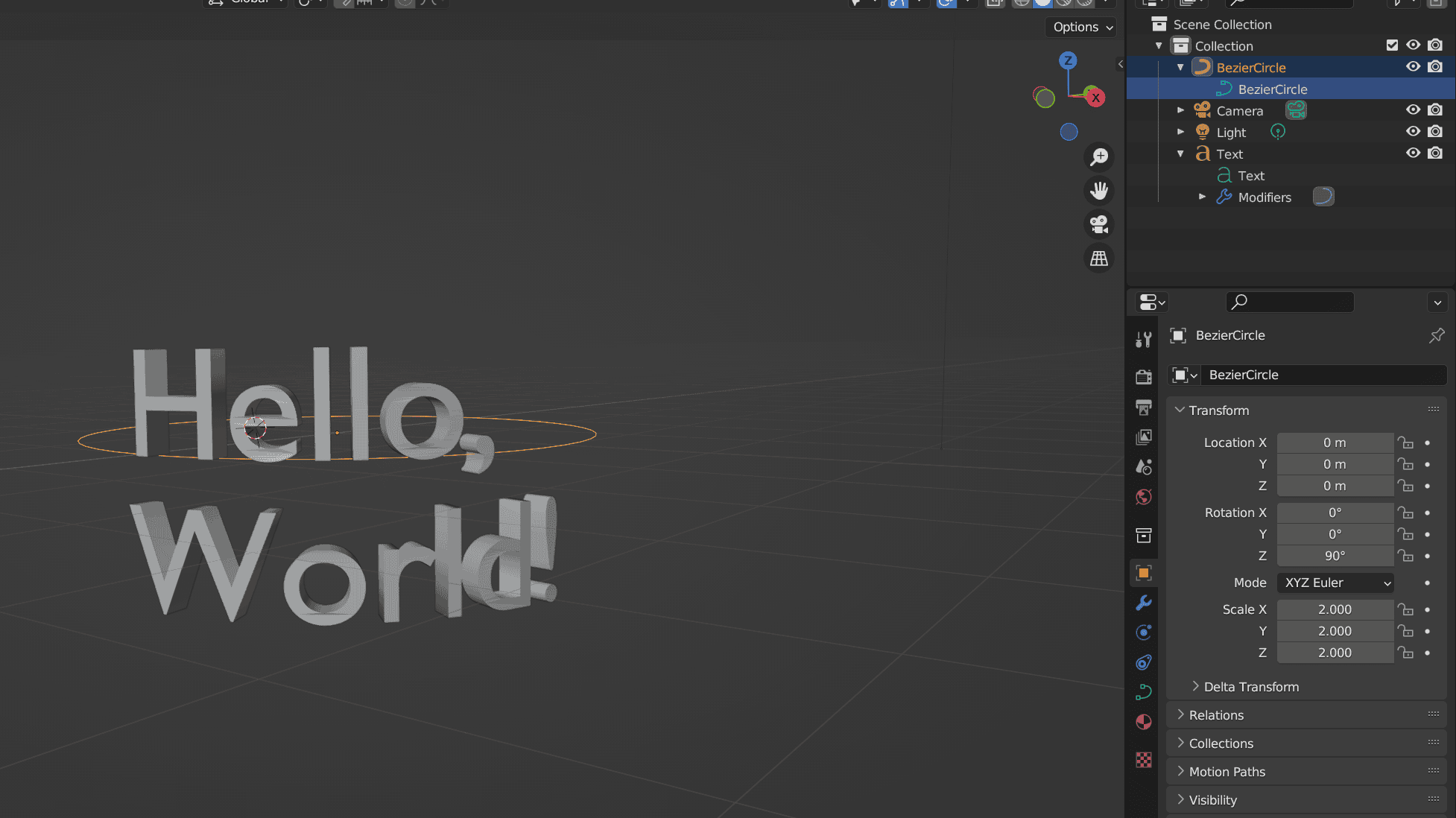The image size is (1456, 818).
Task: Disable Camera row render icon
Action: 1435,110
